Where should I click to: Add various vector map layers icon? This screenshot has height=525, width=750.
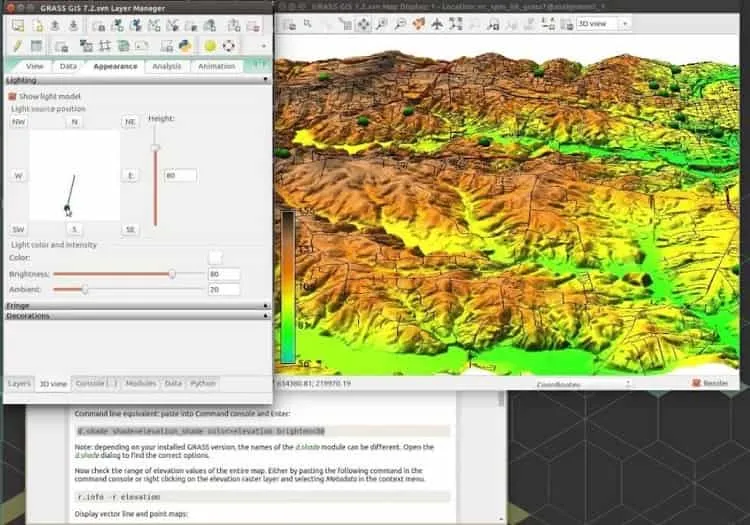(173, 25)
